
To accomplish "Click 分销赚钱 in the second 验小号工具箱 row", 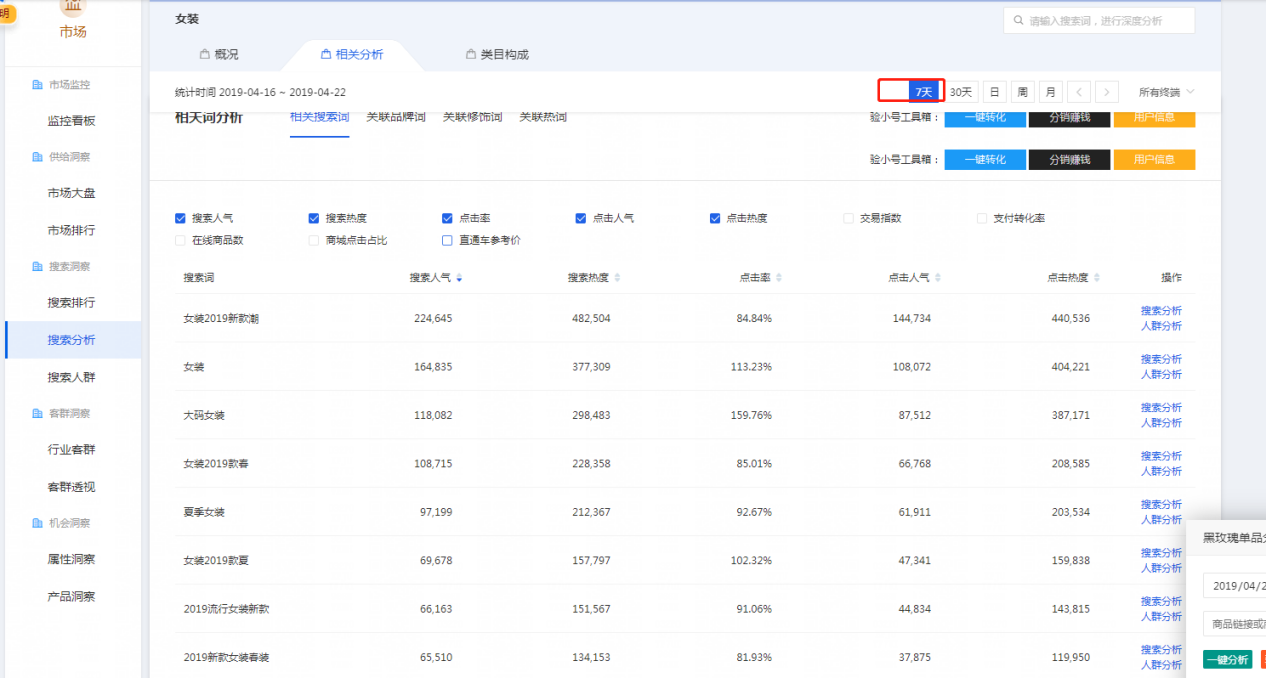I will [x=1069, y=160].
